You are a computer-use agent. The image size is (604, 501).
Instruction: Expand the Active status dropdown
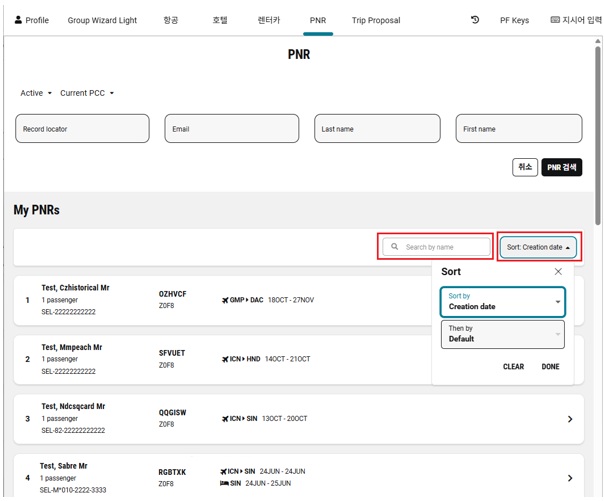(36, 93)
